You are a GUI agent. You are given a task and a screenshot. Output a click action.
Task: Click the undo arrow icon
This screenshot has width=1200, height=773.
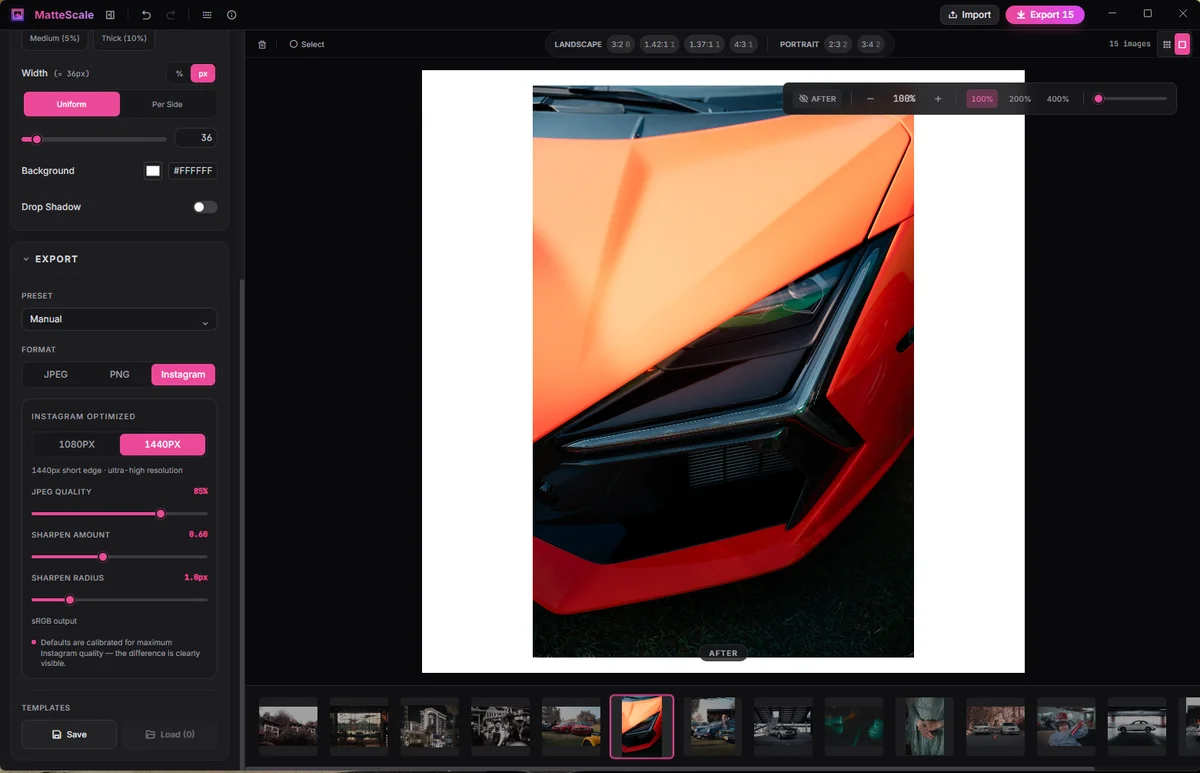pyautogui.click(x=147, y=15)
